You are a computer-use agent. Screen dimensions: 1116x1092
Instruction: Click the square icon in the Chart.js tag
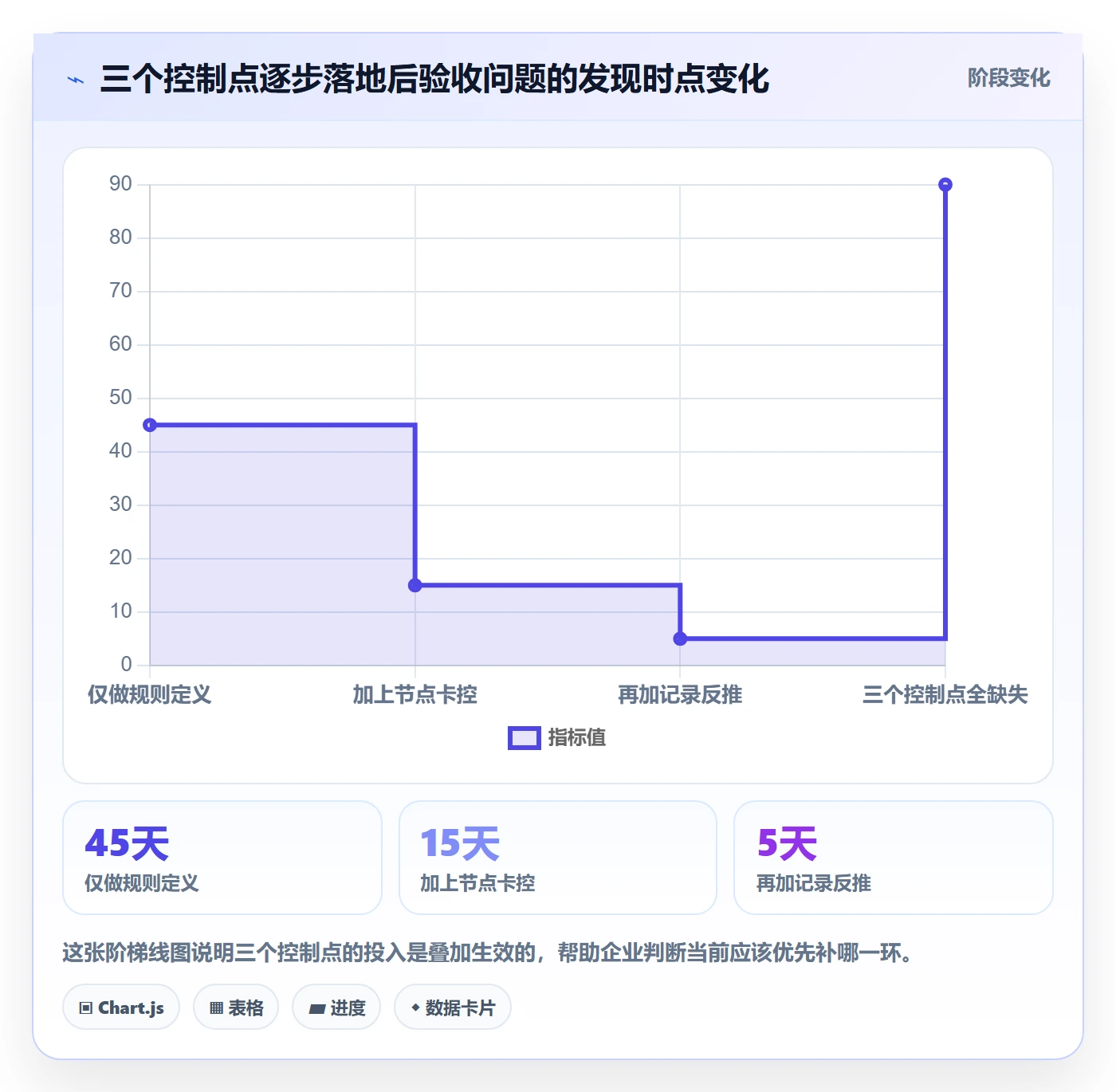coord(86,1008)
